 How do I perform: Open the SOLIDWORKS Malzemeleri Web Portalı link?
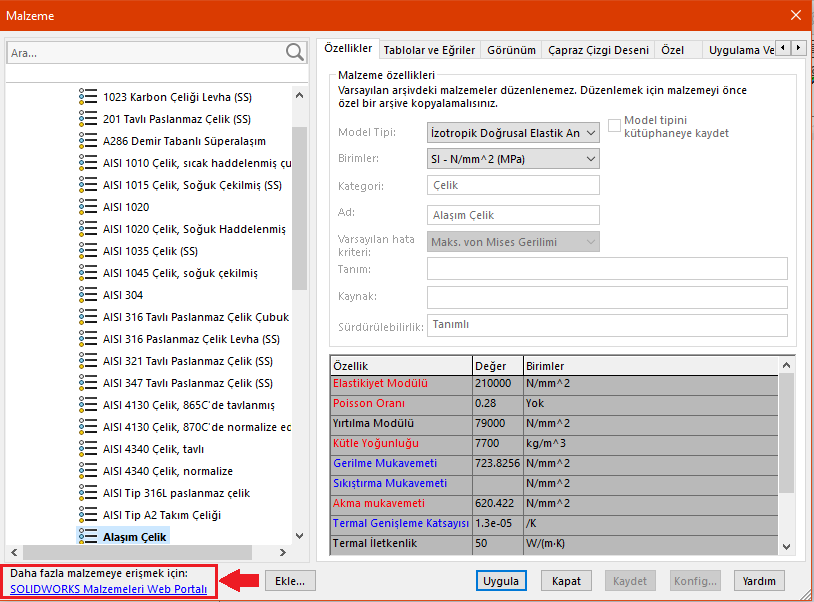coord(109,589)
